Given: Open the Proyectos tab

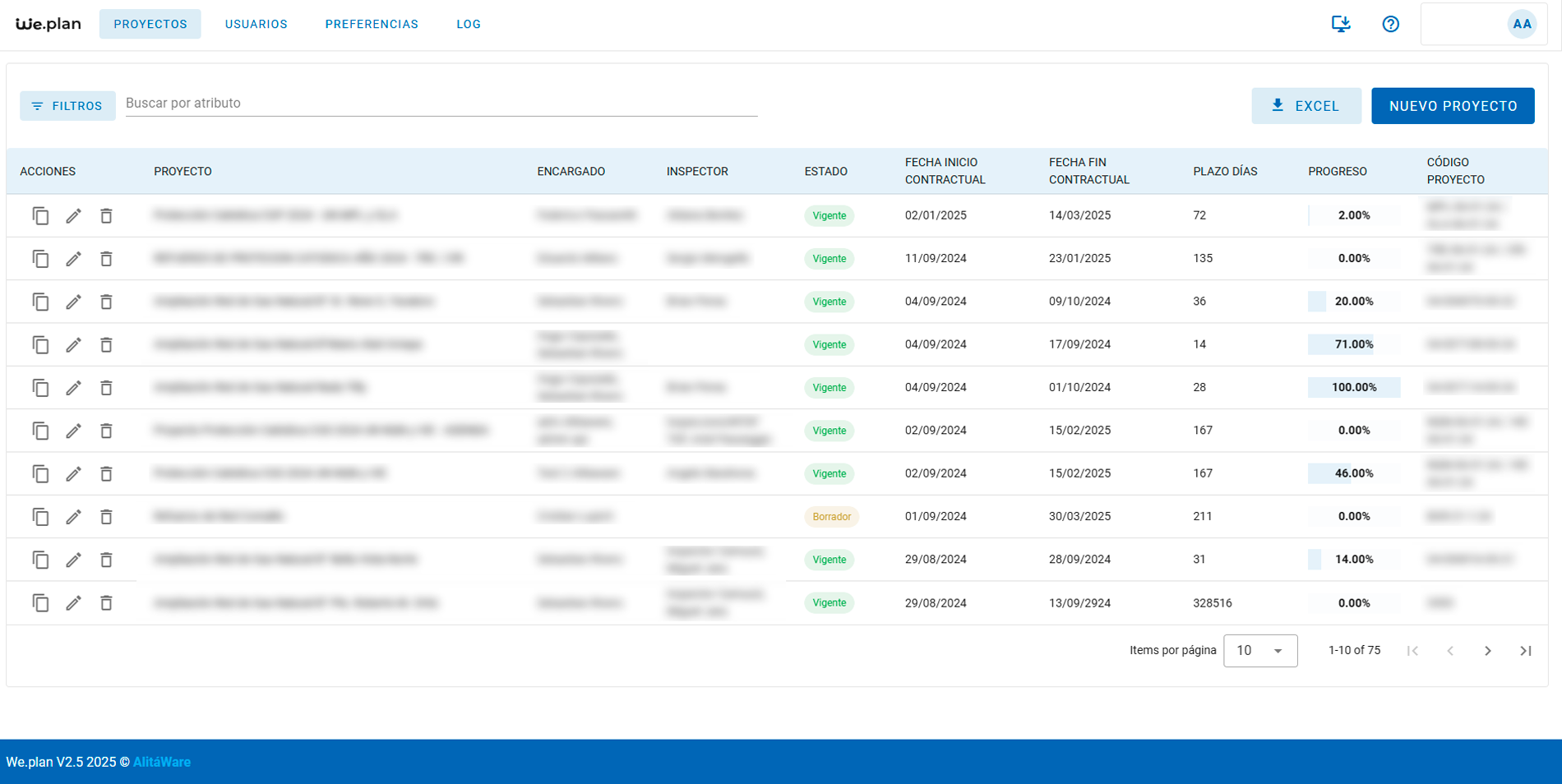Looking at the screenshot, I should click(x=150, y=24).
